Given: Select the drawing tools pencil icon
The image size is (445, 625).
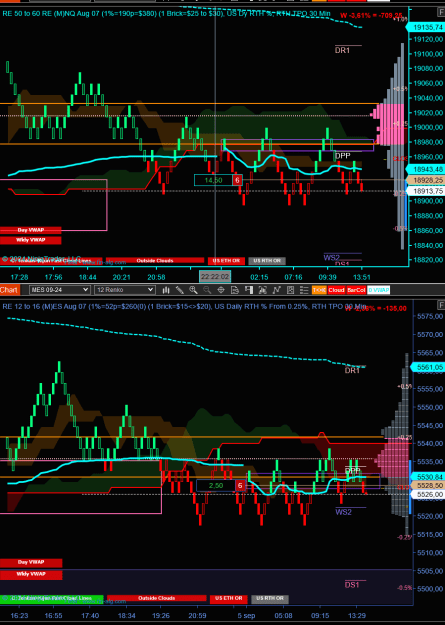Looking at the screenshot, I should click(x=180, y=290).
